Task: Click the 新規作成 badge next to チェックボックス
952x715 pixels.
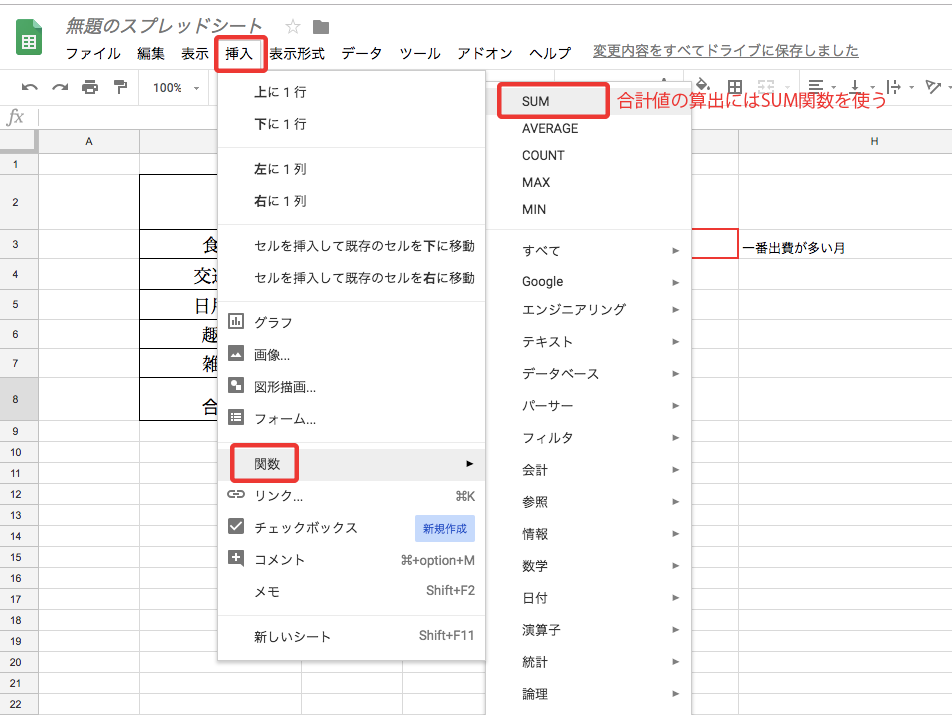Action: pos(444,528)
